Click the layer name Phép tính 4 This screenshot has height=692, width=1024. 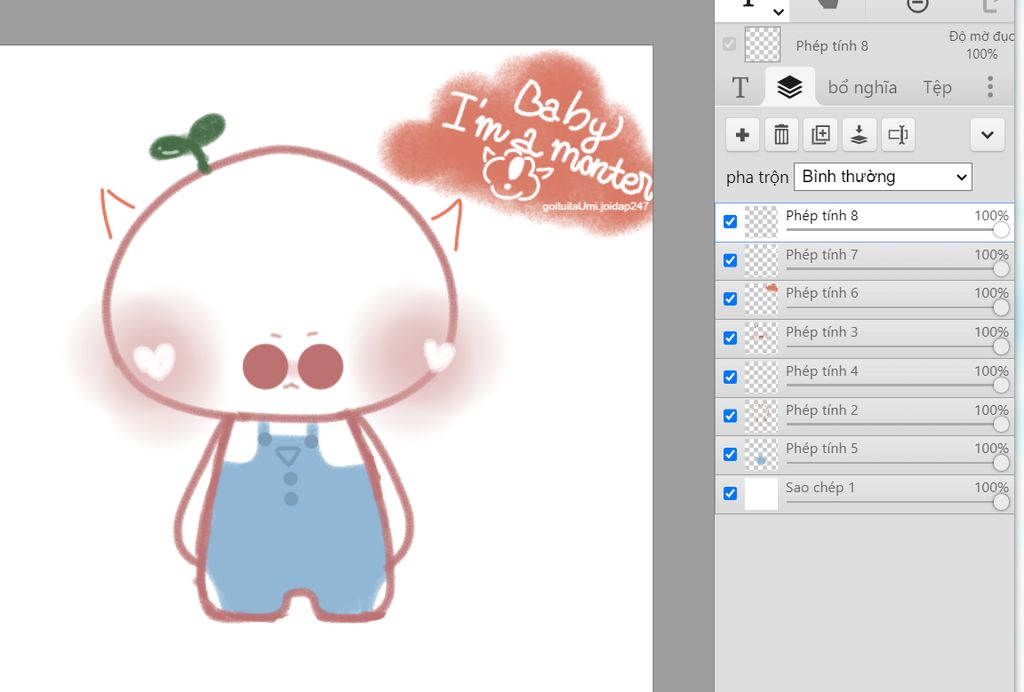pyautogui.click(x=822, y=371)
